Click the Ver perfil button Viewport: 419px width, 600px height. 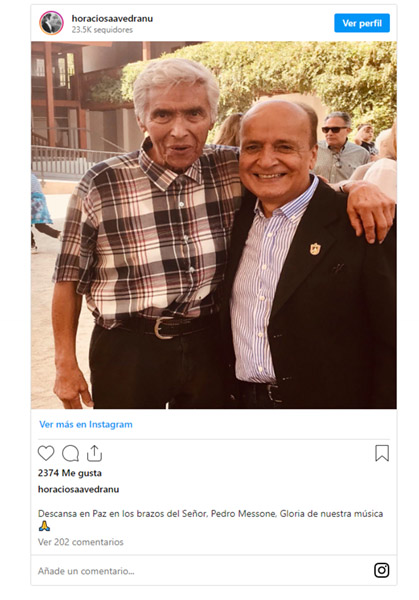click(362, 23)
